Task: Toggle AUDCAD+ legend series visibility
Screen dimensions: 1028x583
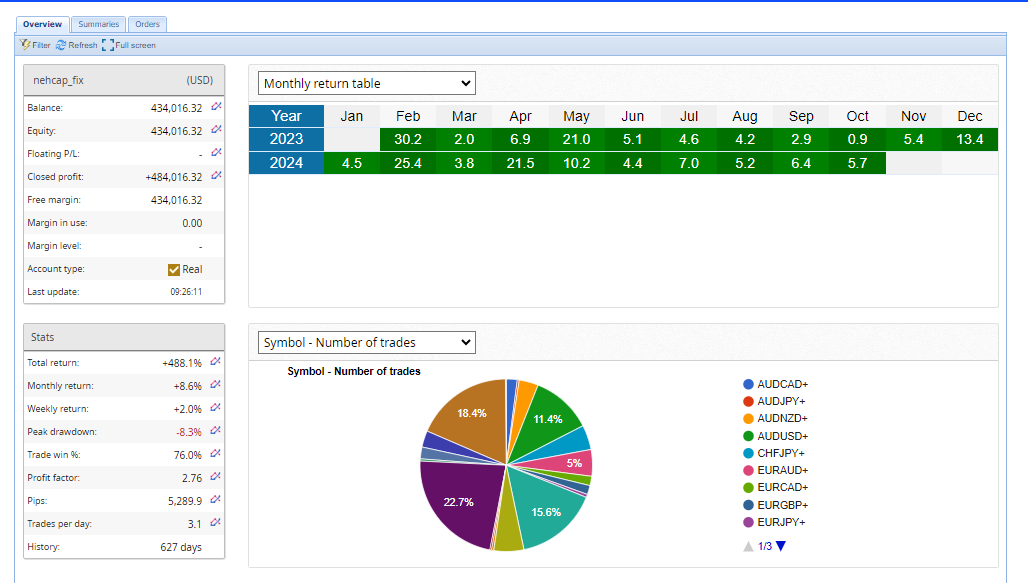Action: point(749,384)
